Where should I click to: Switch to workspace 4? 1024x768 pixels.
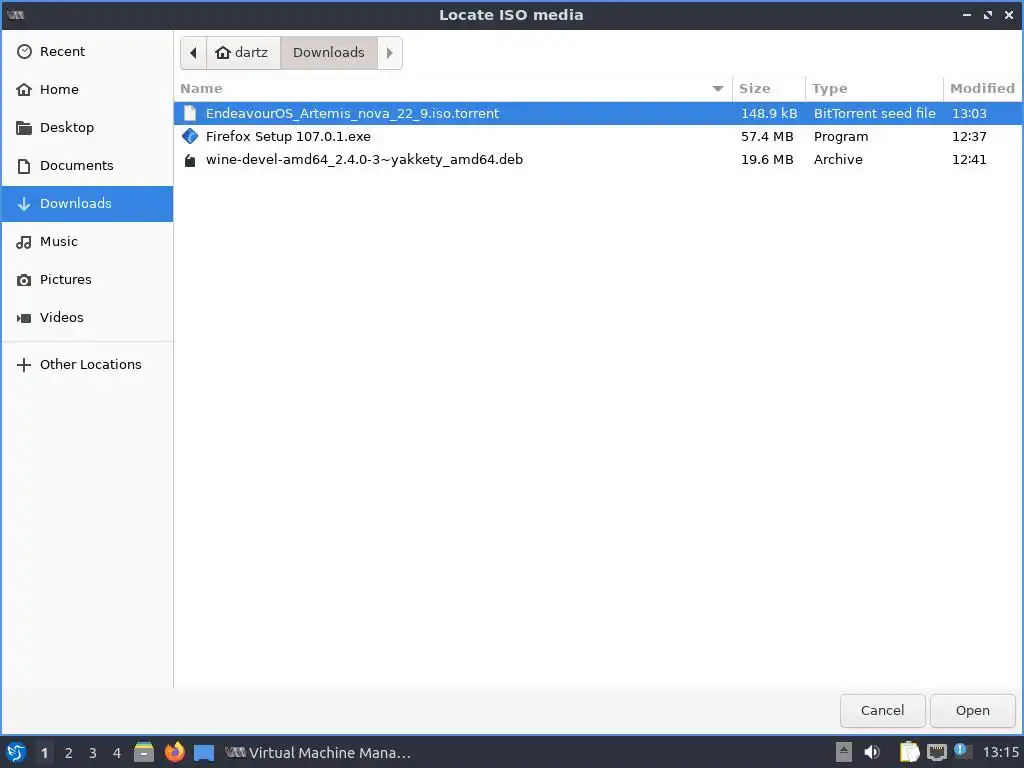pyautogui.click(x=117, y=753)
